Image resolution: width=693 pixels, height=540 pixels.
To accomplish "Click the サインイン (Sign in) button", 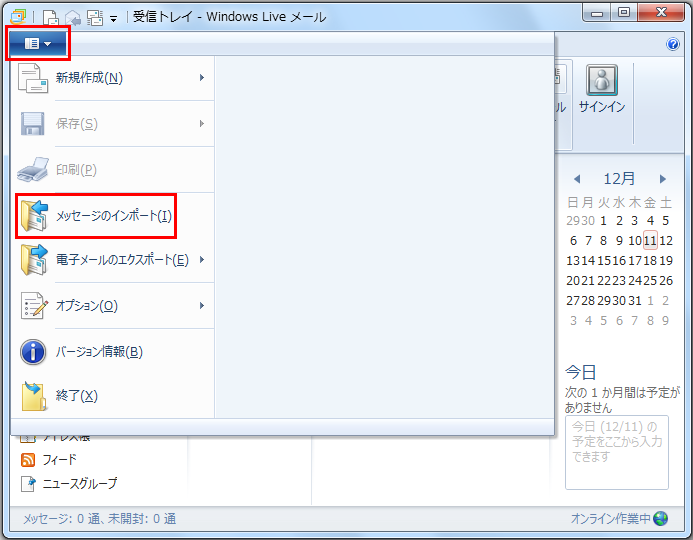I will [x=602, y=91].
